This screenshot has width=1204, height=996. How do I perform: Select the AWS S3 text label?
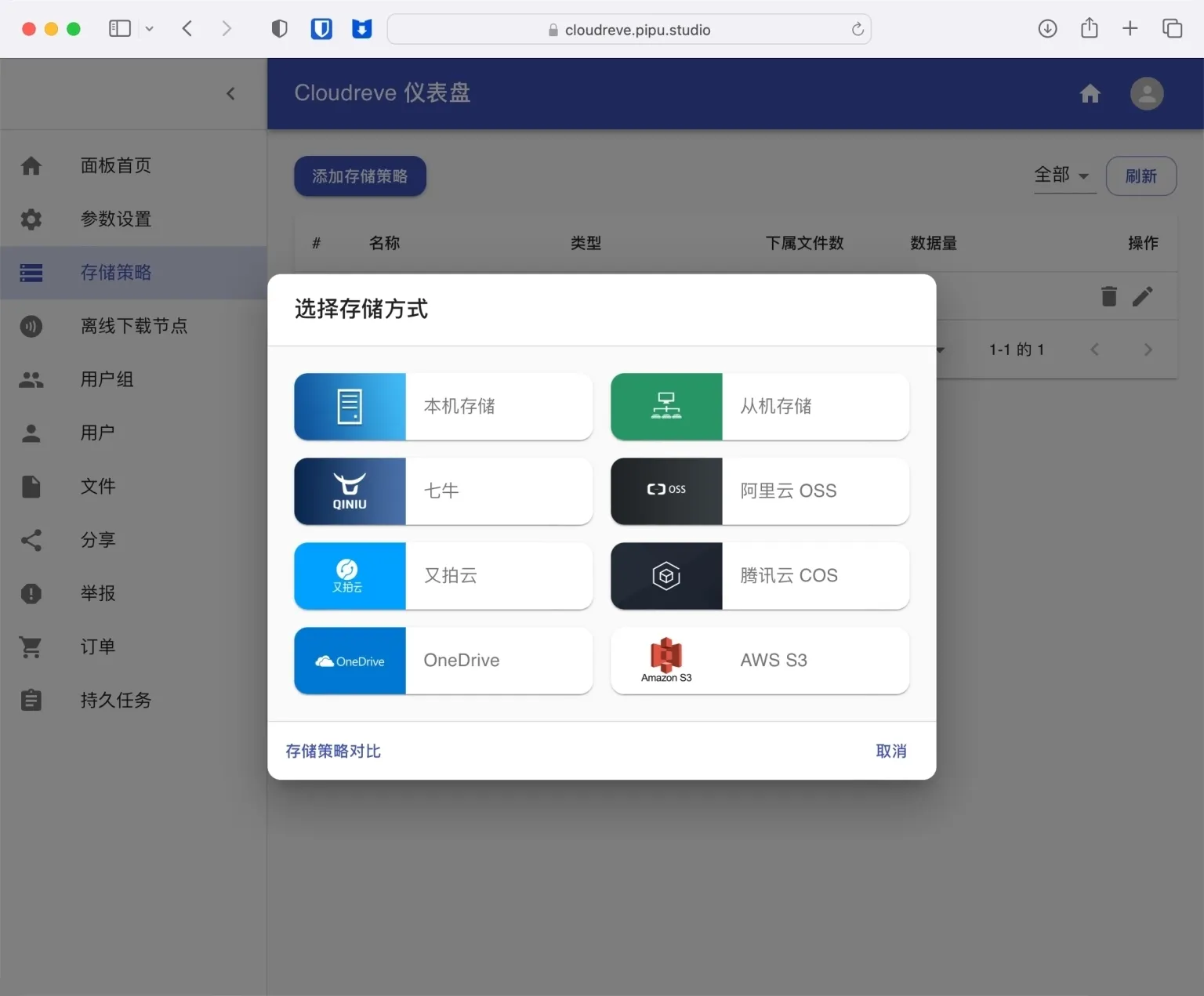coord(774,661)
